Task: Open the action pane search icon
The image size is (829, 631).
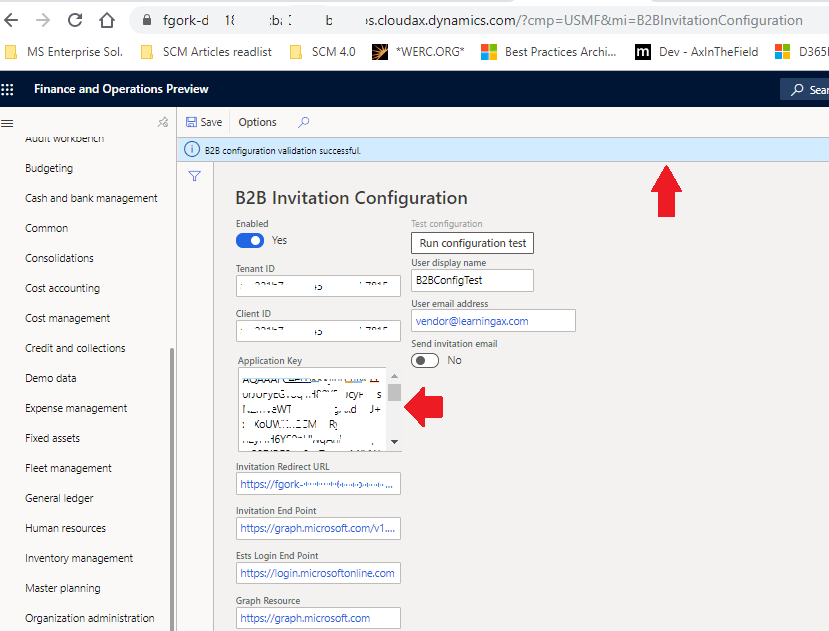Action: point(302,121)
